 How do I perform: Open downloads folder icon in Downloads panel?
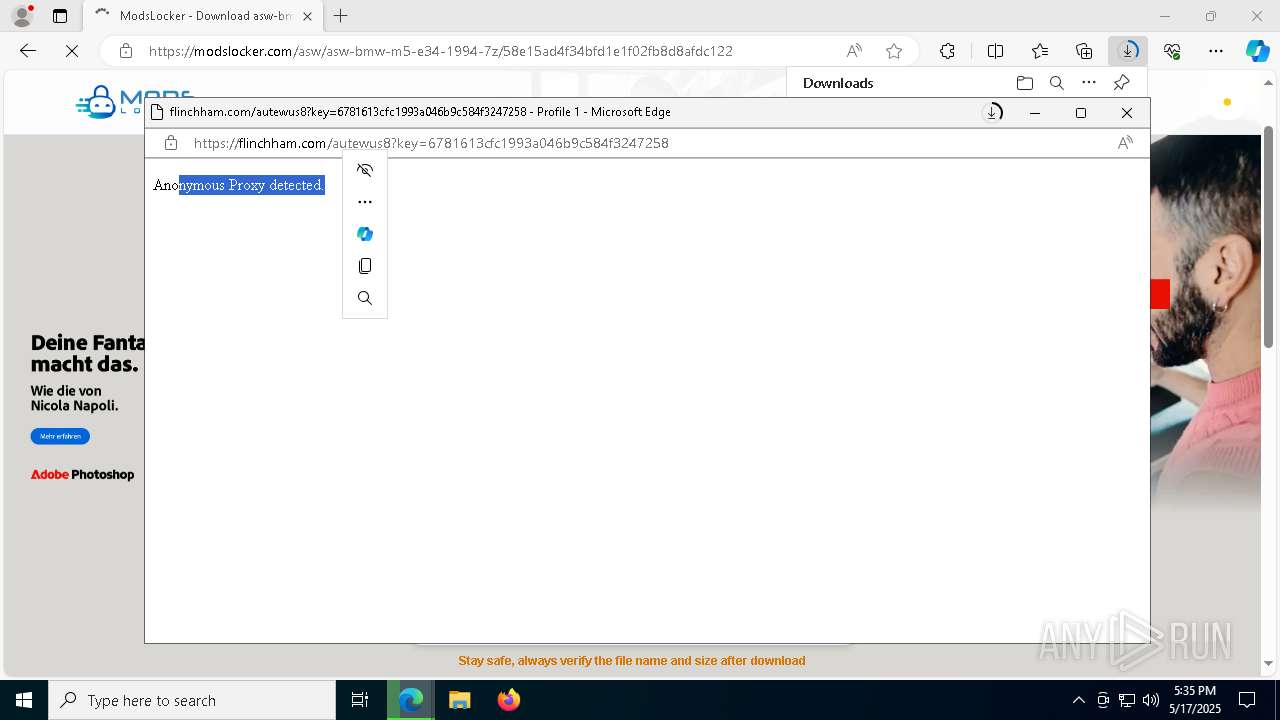[x=1024, y=83]
